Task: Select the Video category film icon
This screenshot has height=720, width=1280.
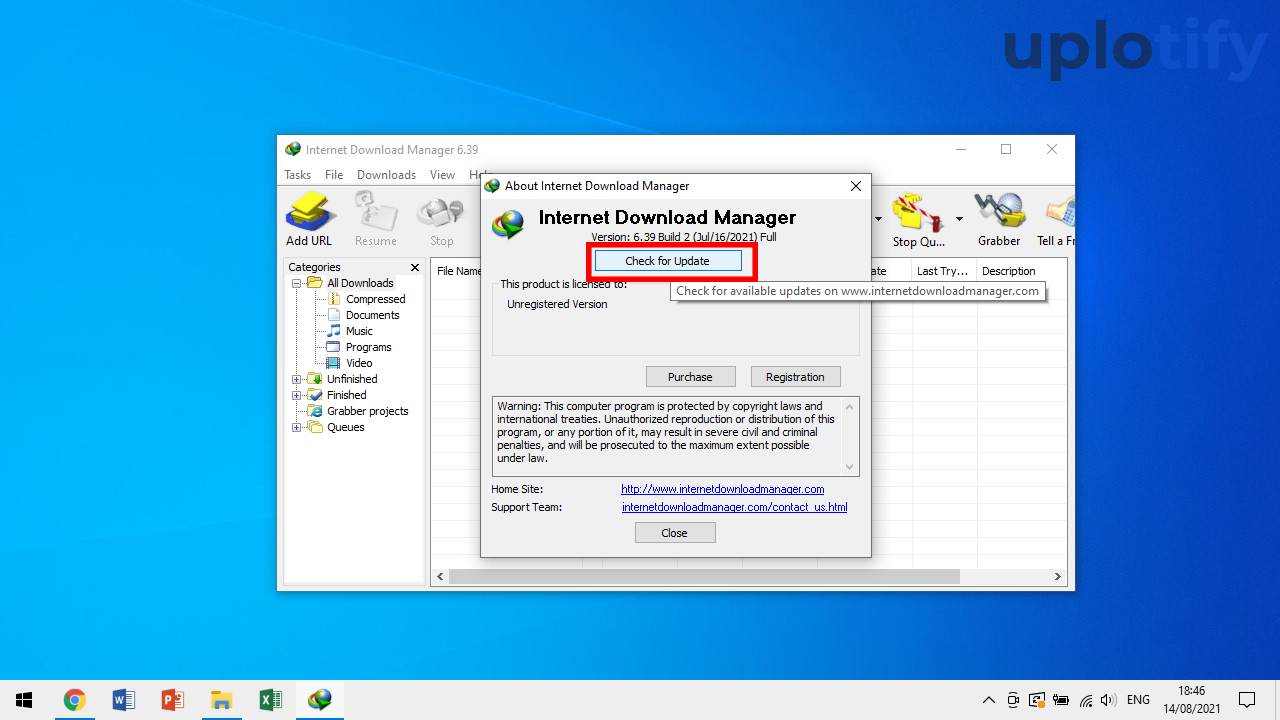Action: pos(335,363)
